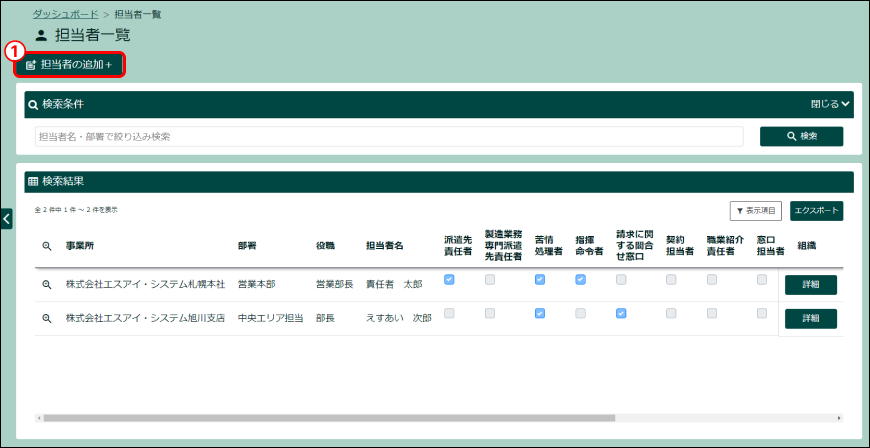The image size is (870, 448).
Task: Click the 営業部長 position cell
Action: tap(335, 285)
